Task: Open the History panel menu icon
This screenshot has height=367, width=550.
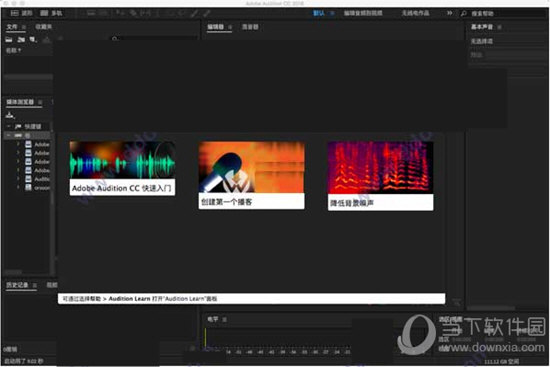Action: click(34, 285)
